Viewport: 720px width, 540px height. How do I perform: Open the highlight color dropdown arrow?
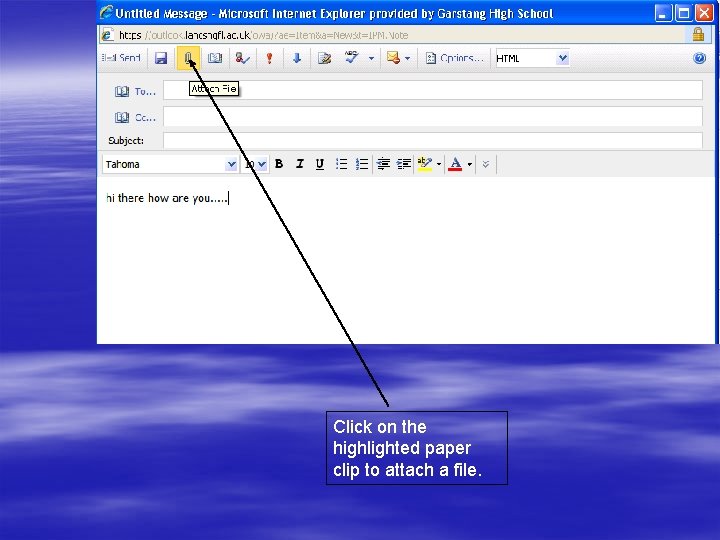(439, 164)
